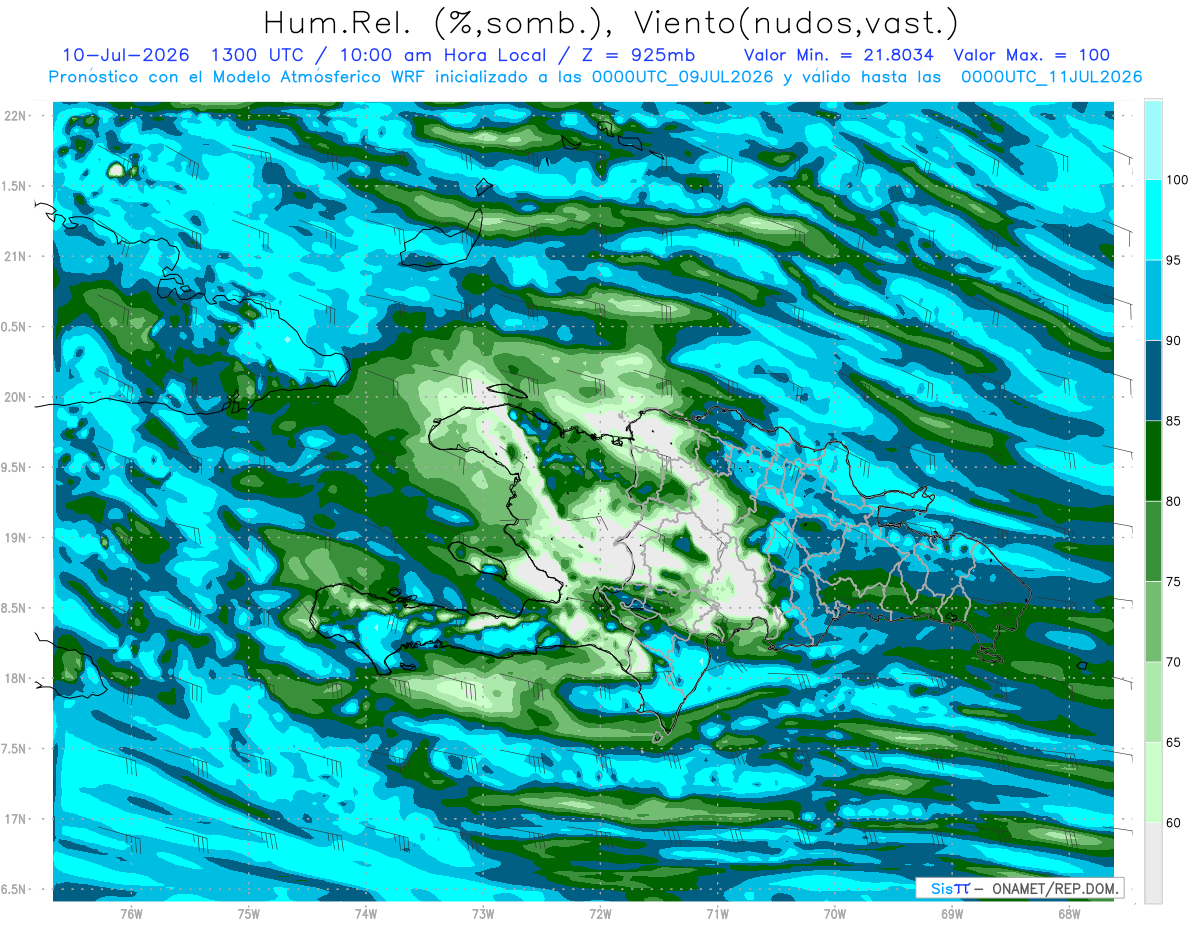Click the 21N latitude label

pyautogui.click(x=17, y=256)
